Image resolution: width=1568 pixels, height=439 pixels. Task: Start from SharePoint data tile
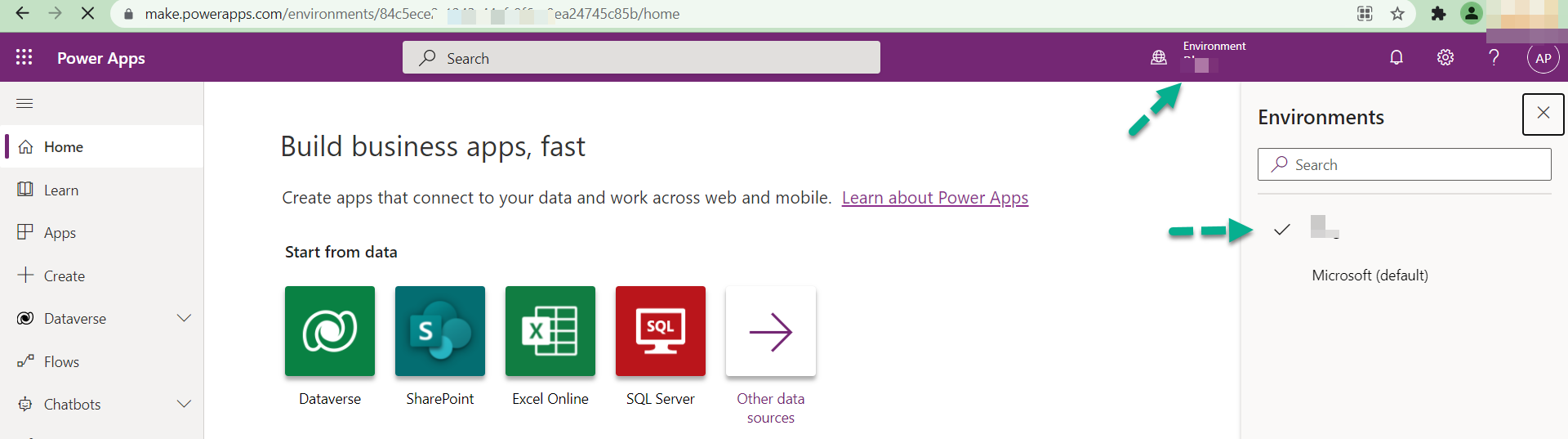pyautogui.click(x=440, y=331)
